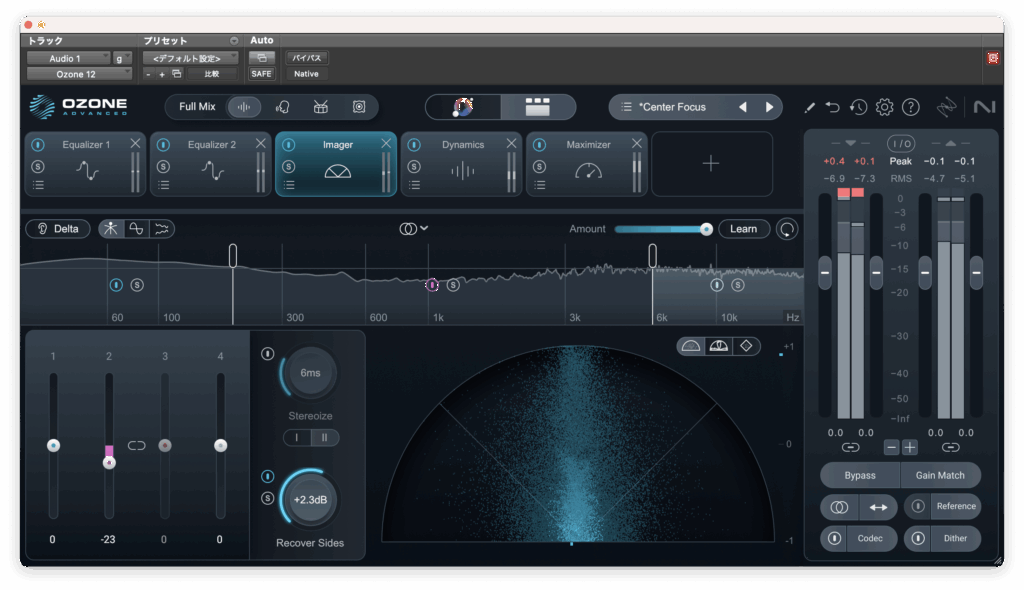Select the Polar Level vectorscope view

pos(717,346)
